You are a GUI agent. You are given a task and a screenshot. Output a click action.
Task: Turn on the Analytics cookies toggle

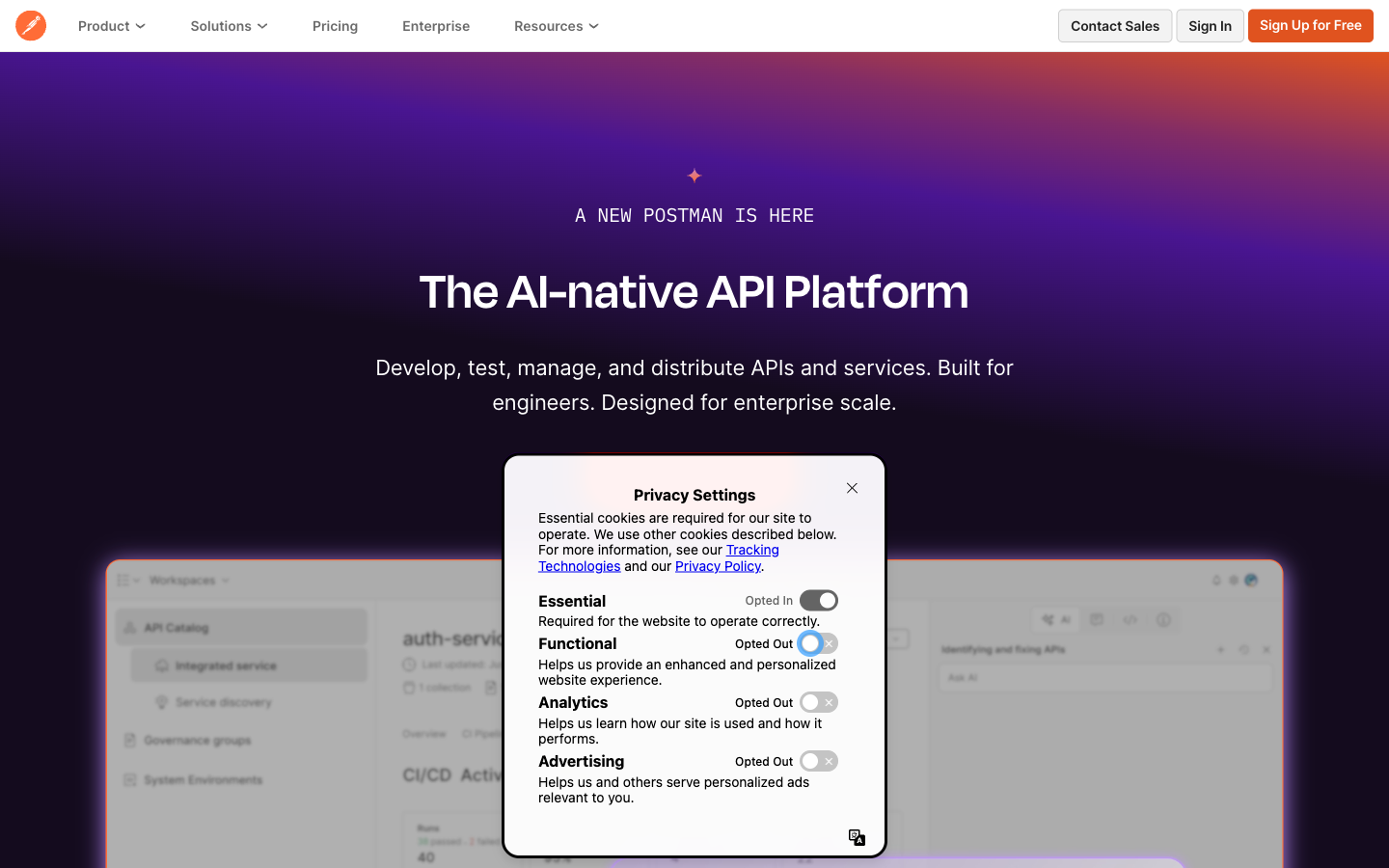coord(818,702)
